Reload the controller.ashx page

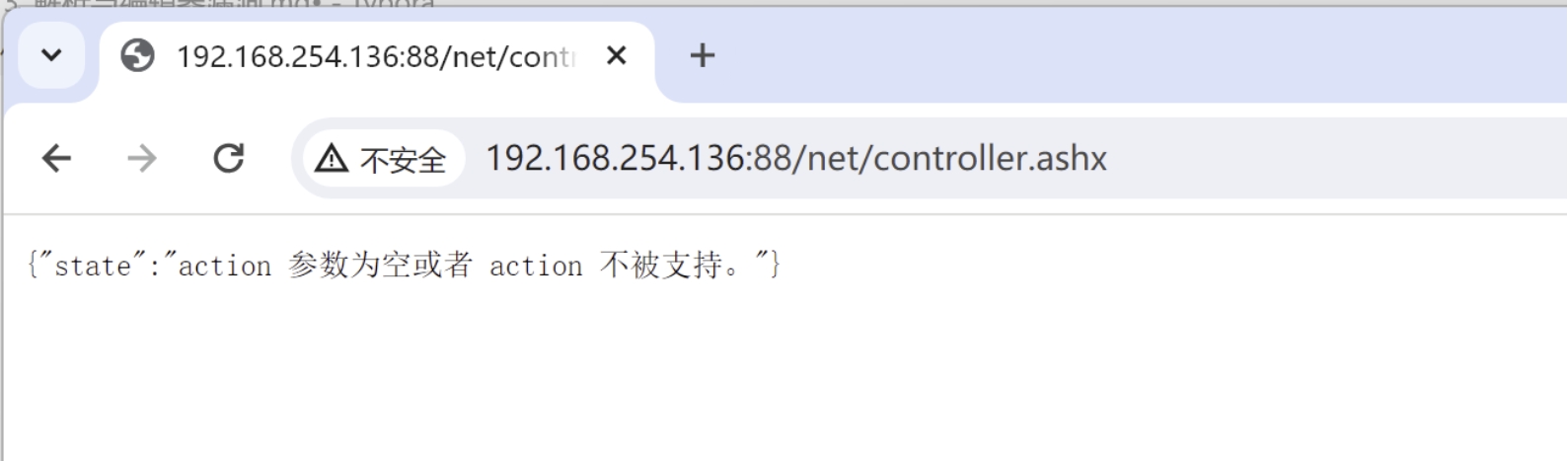pos(229,158)
